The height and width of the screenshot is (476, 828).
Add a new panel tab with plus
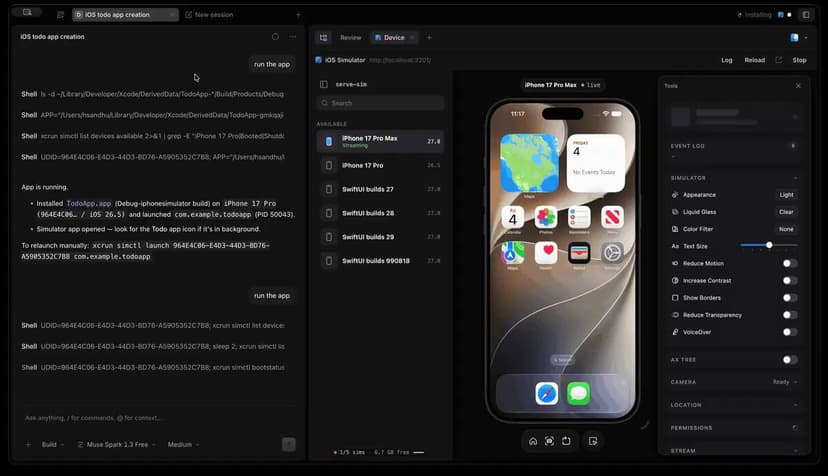429,38
